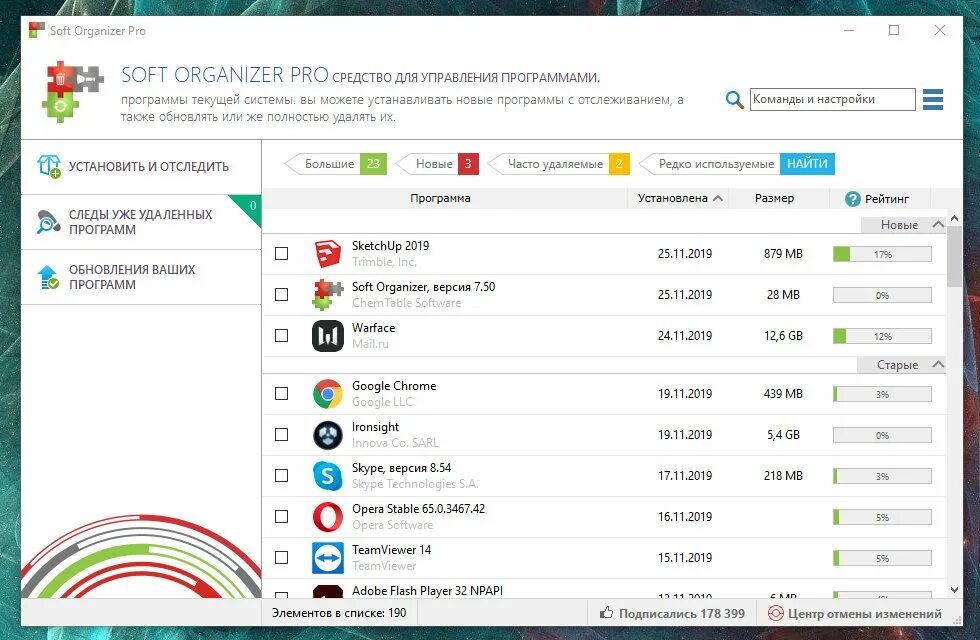Click the Большие badge count 23

pos(373,164)
